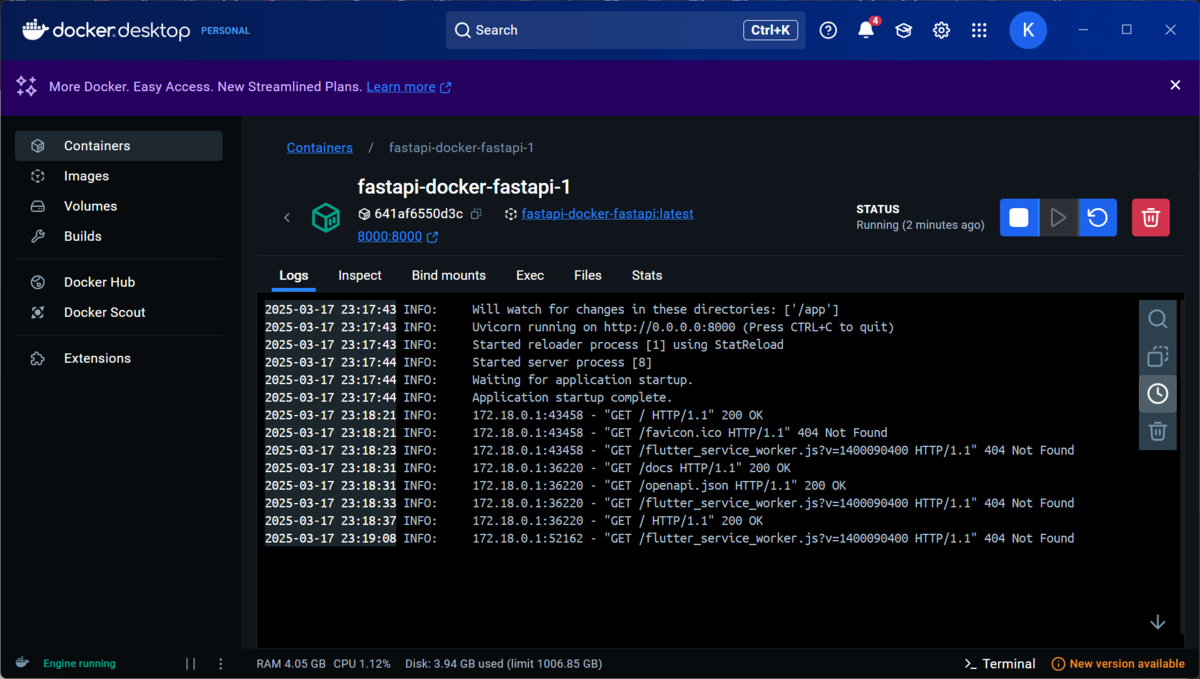Click the Learn more link
Image resolution: width=1200 pixels, height=679 pixels.
[x=409, y=87]
